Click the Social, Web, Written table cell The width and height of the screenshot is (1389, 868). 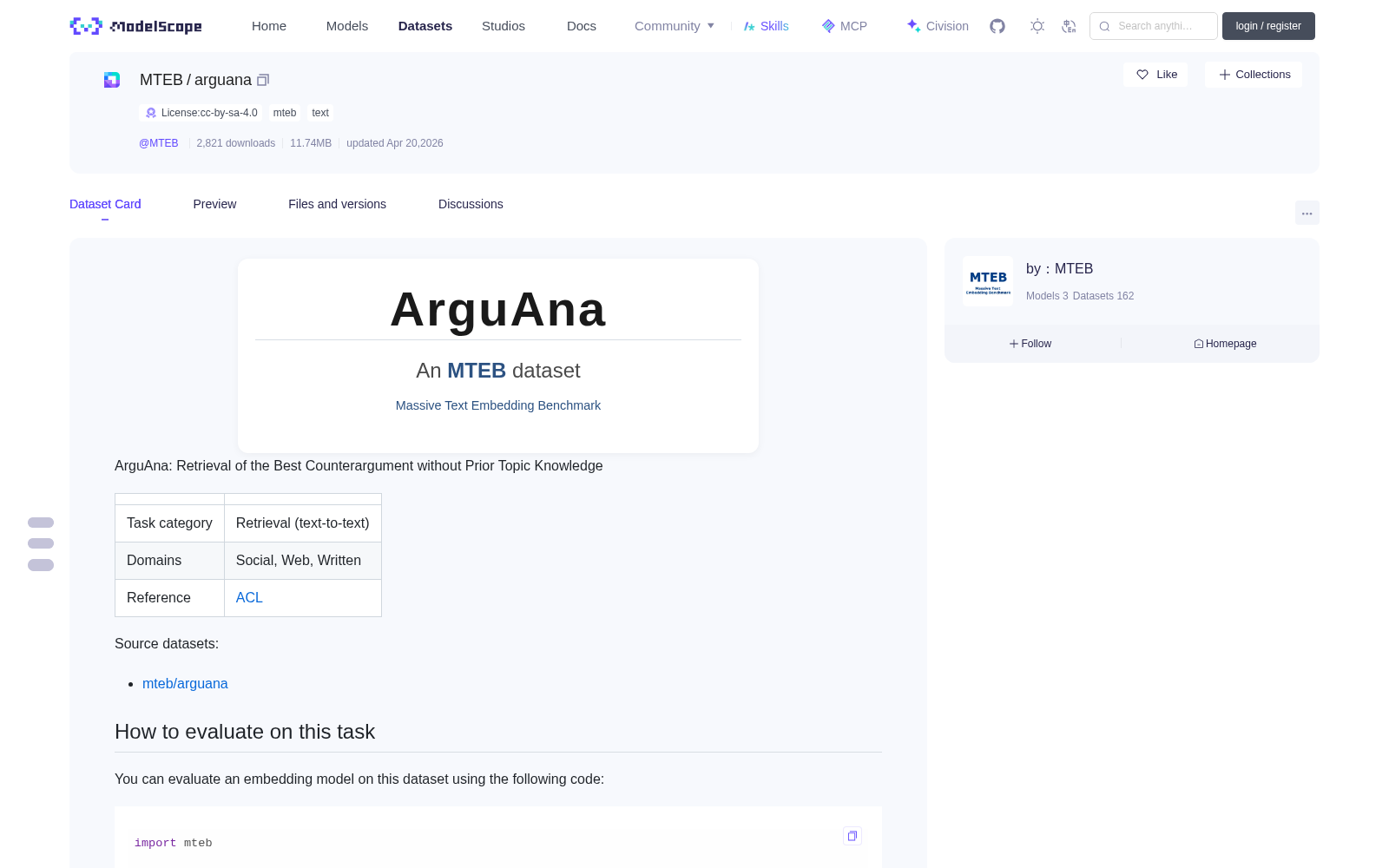point(303,561)
